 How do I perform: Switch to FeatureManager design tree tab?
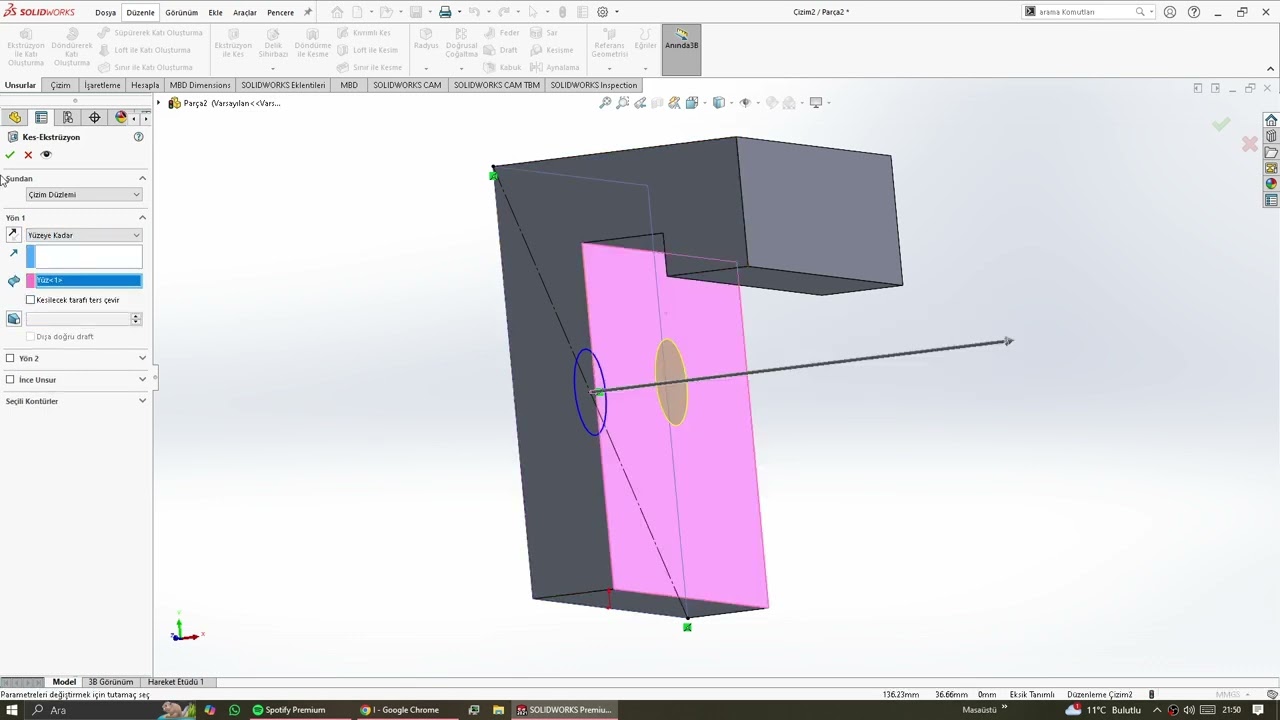click(15, 118)
